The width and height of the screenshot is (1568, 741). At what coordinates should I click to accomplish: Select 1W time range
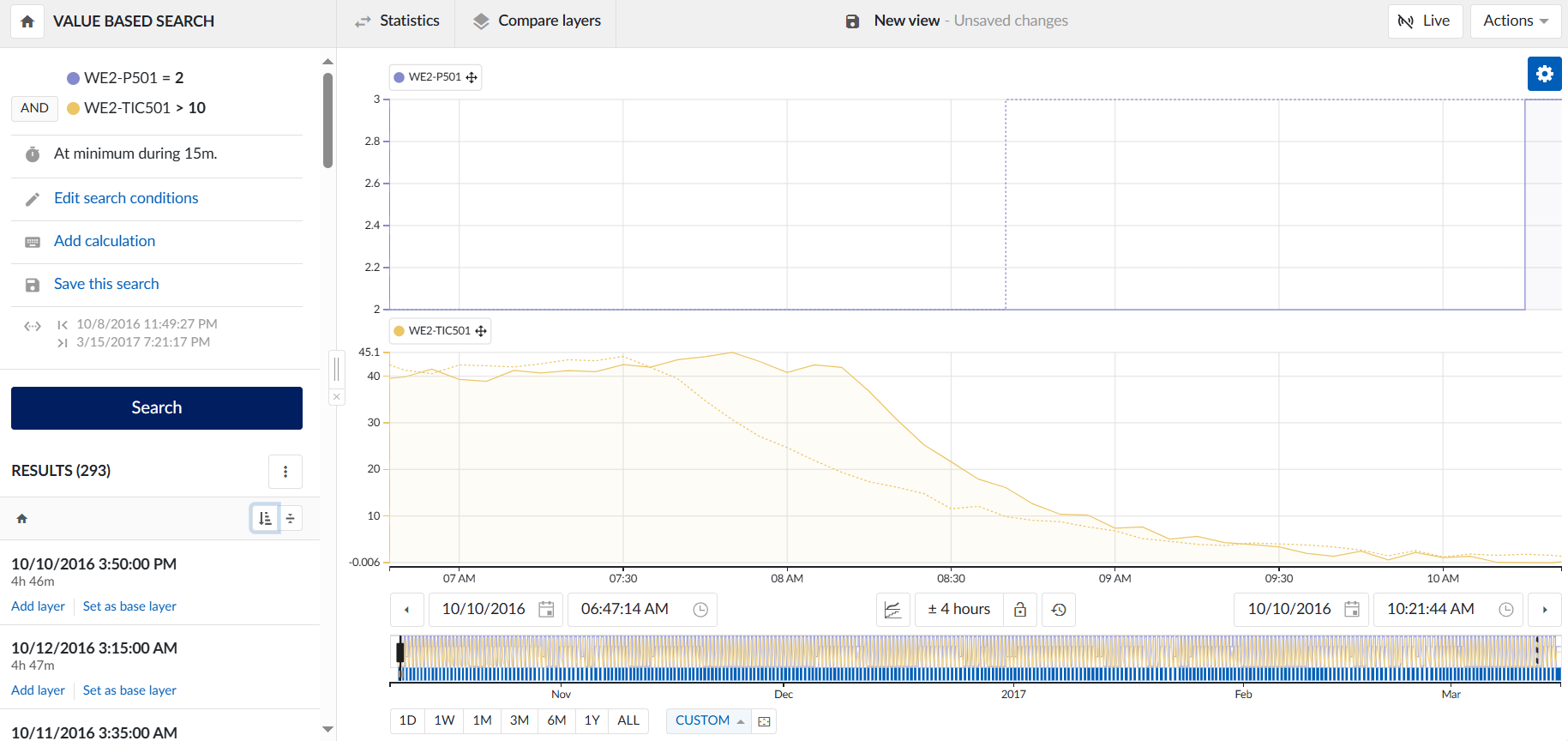[x=444, y=720]
